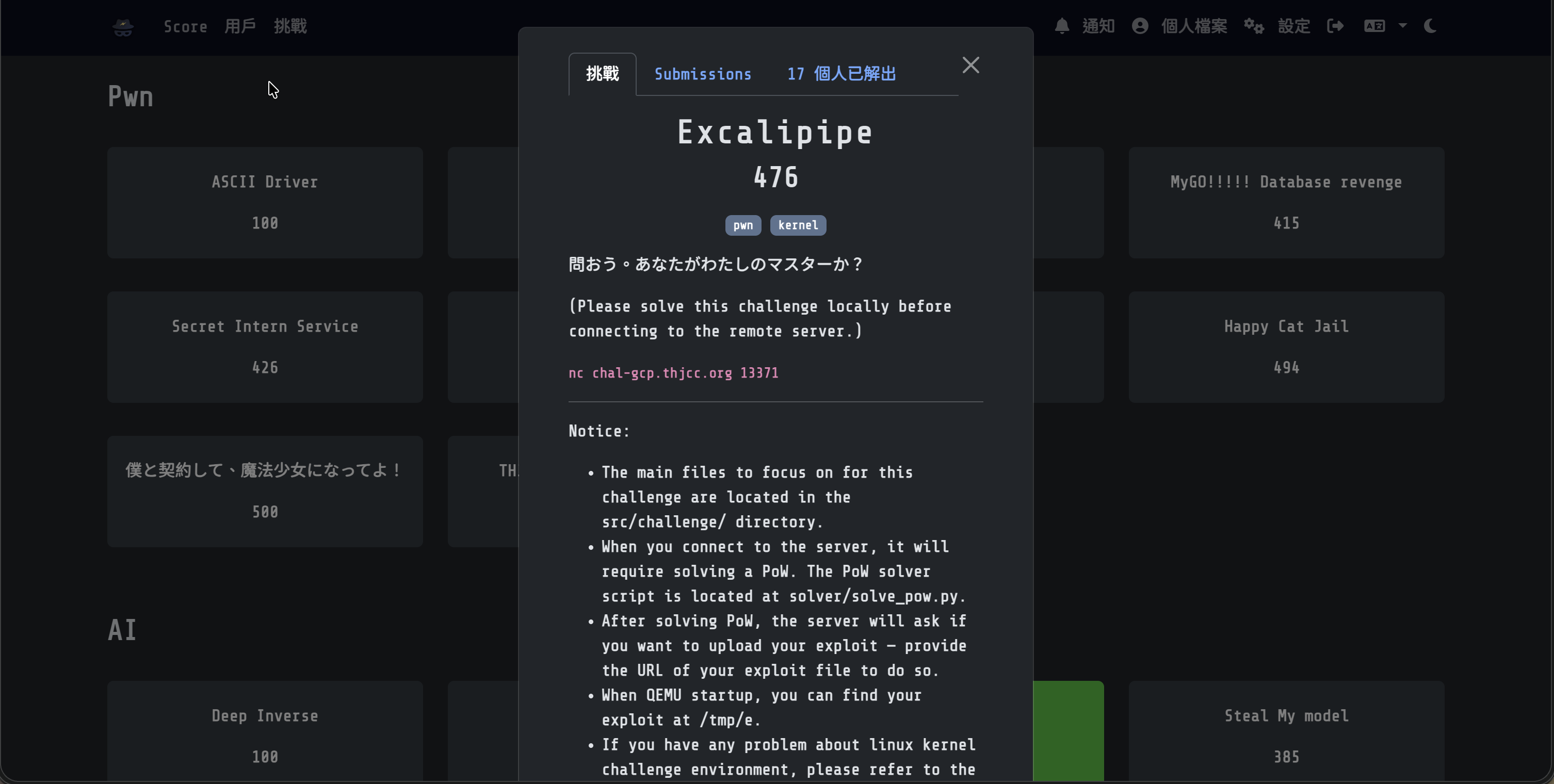The height and width of the screenshot is (784, 1554).
Task: Open 設定 settings link
Action: click(1293, 26)
